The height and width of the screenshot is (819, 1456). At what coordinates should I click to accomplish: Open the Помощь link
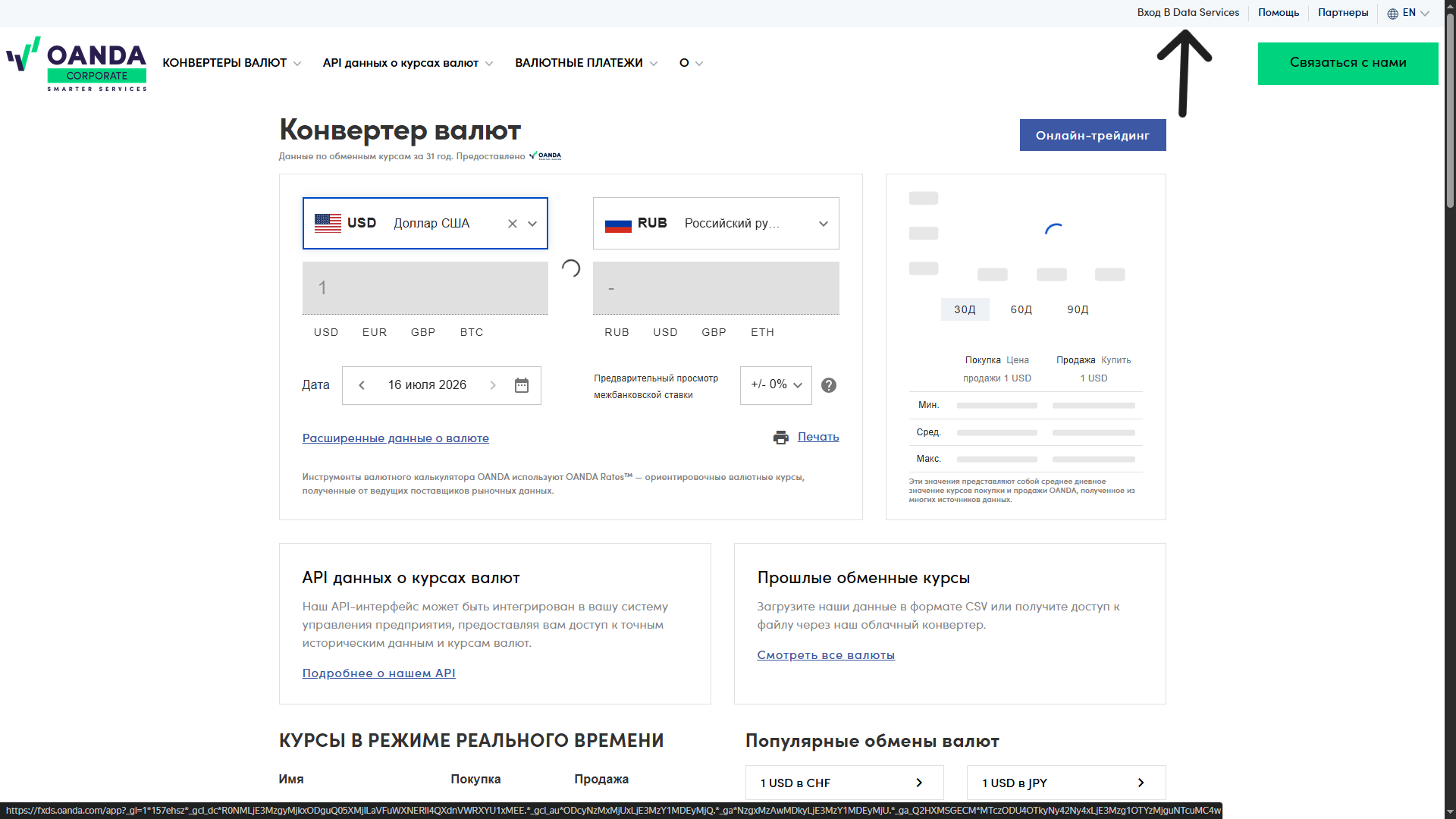[x=1279, y=13]
